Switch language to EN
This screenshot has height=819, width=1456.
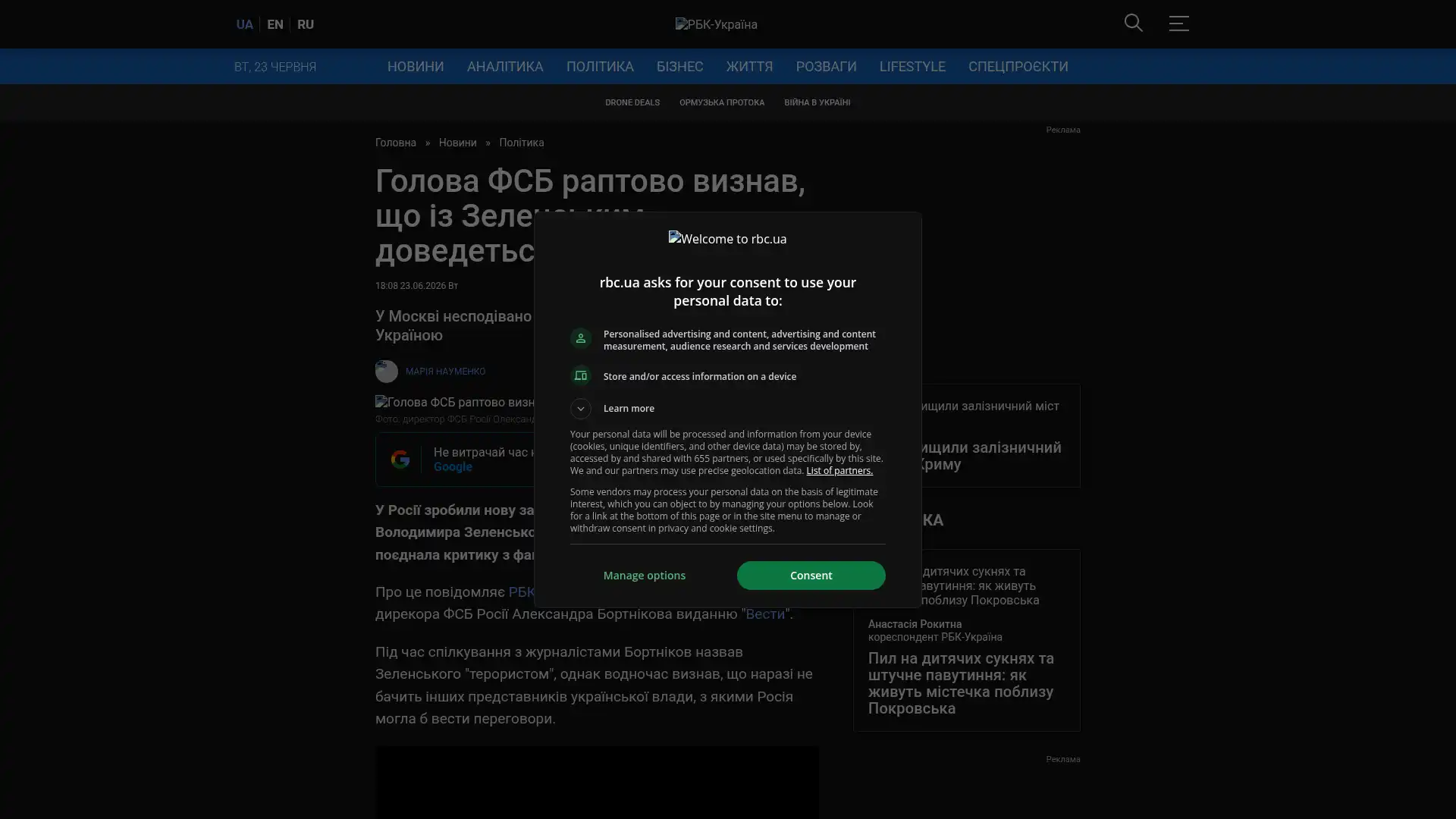tap(275, 24)
